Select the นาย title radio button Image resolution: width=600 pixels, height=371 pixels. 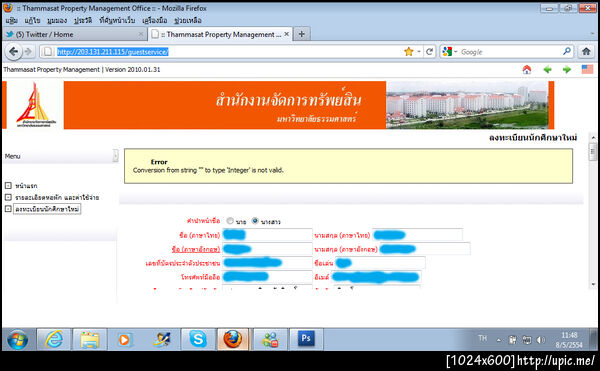(230, 221)
